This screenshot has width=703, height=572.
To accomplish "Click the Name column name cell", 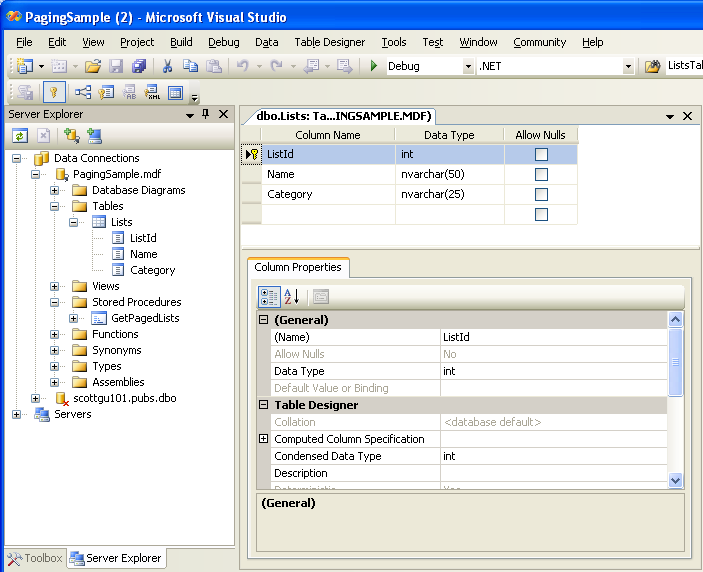I will [x=328, y=174].
